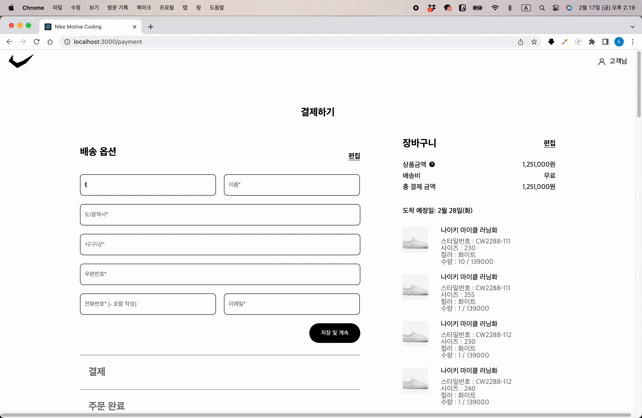Click the Nike swoosh logo
The image size is (642, 418).
21,61
